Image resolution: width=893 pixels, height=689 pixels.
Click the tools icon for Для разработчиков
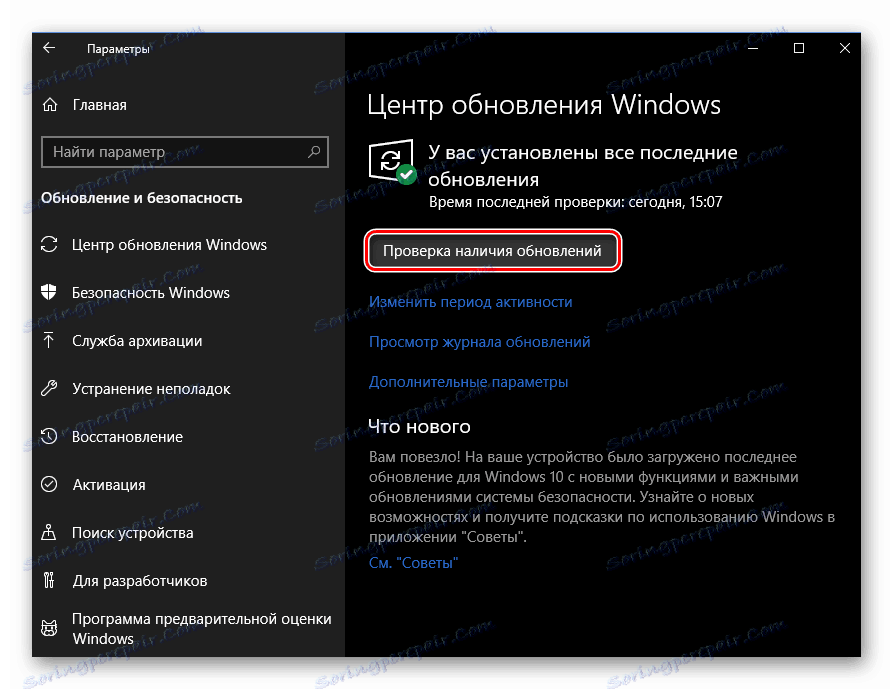(x=49, y=580)
